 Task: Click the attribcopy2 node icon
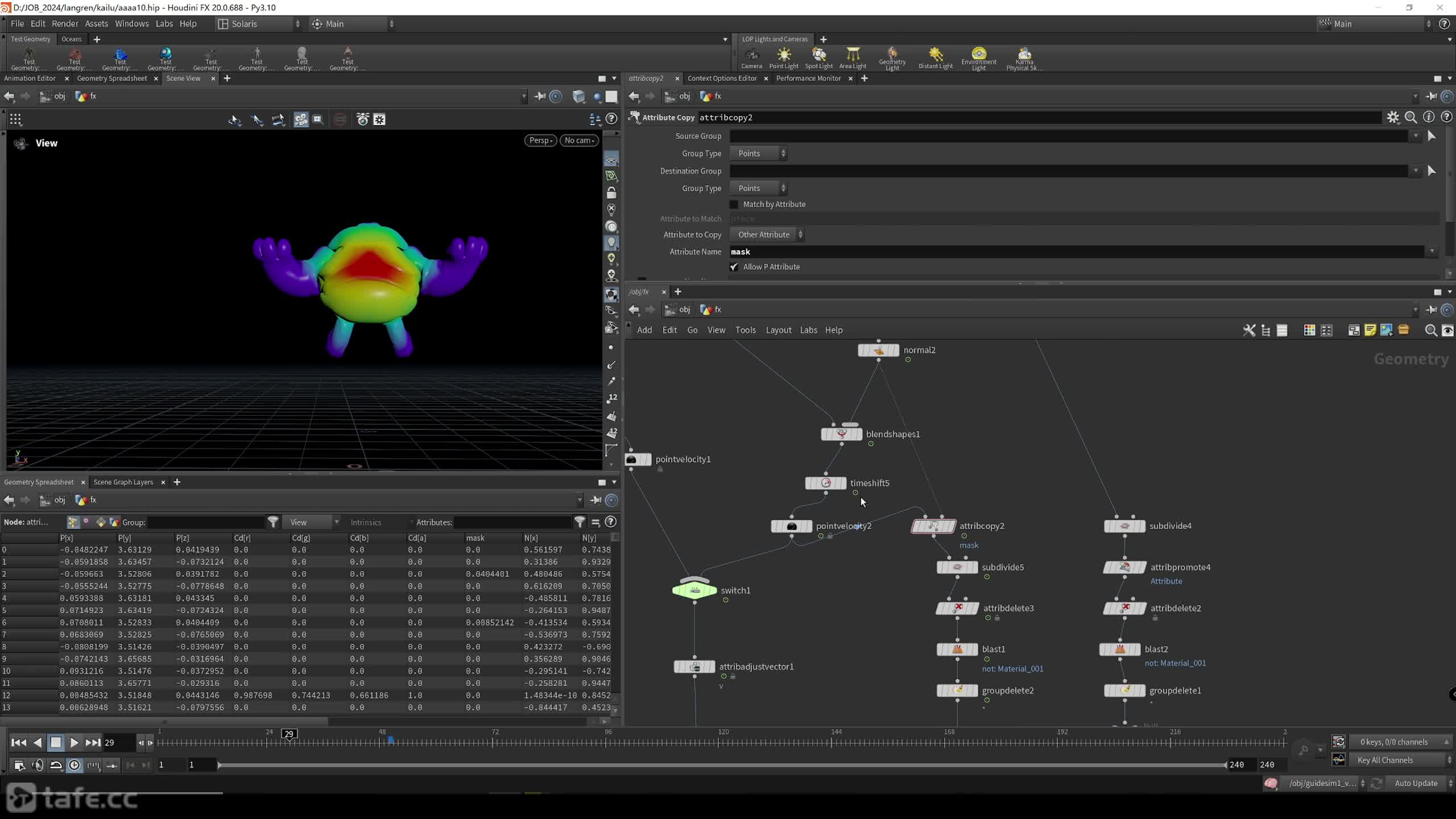pos(933,526)
